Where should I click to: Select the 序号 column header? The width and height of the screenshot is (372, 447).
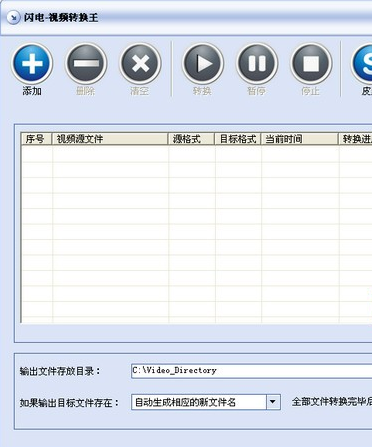(x=36, y=139)
